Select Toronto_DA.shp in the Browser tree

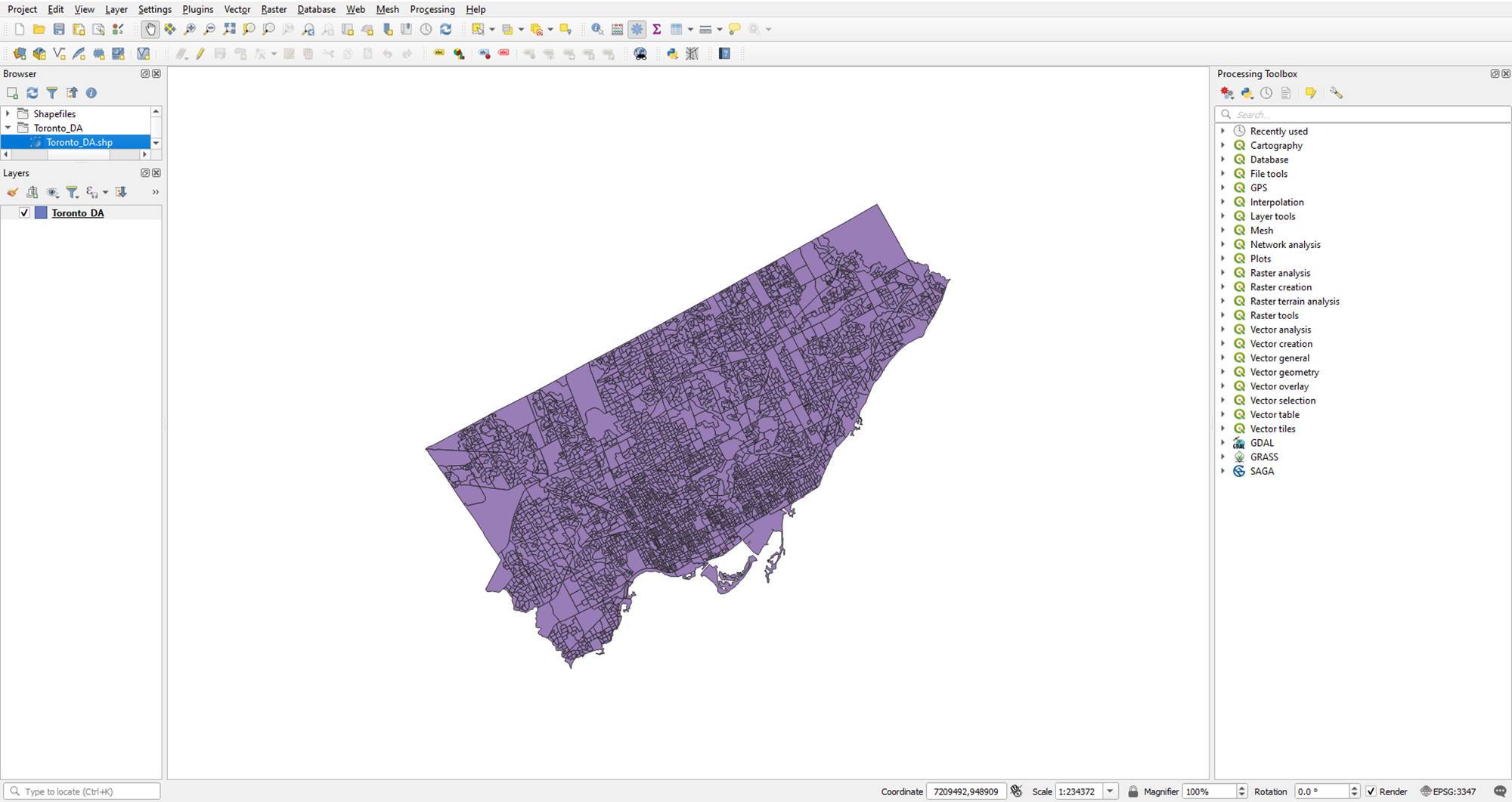click(79, 142)
